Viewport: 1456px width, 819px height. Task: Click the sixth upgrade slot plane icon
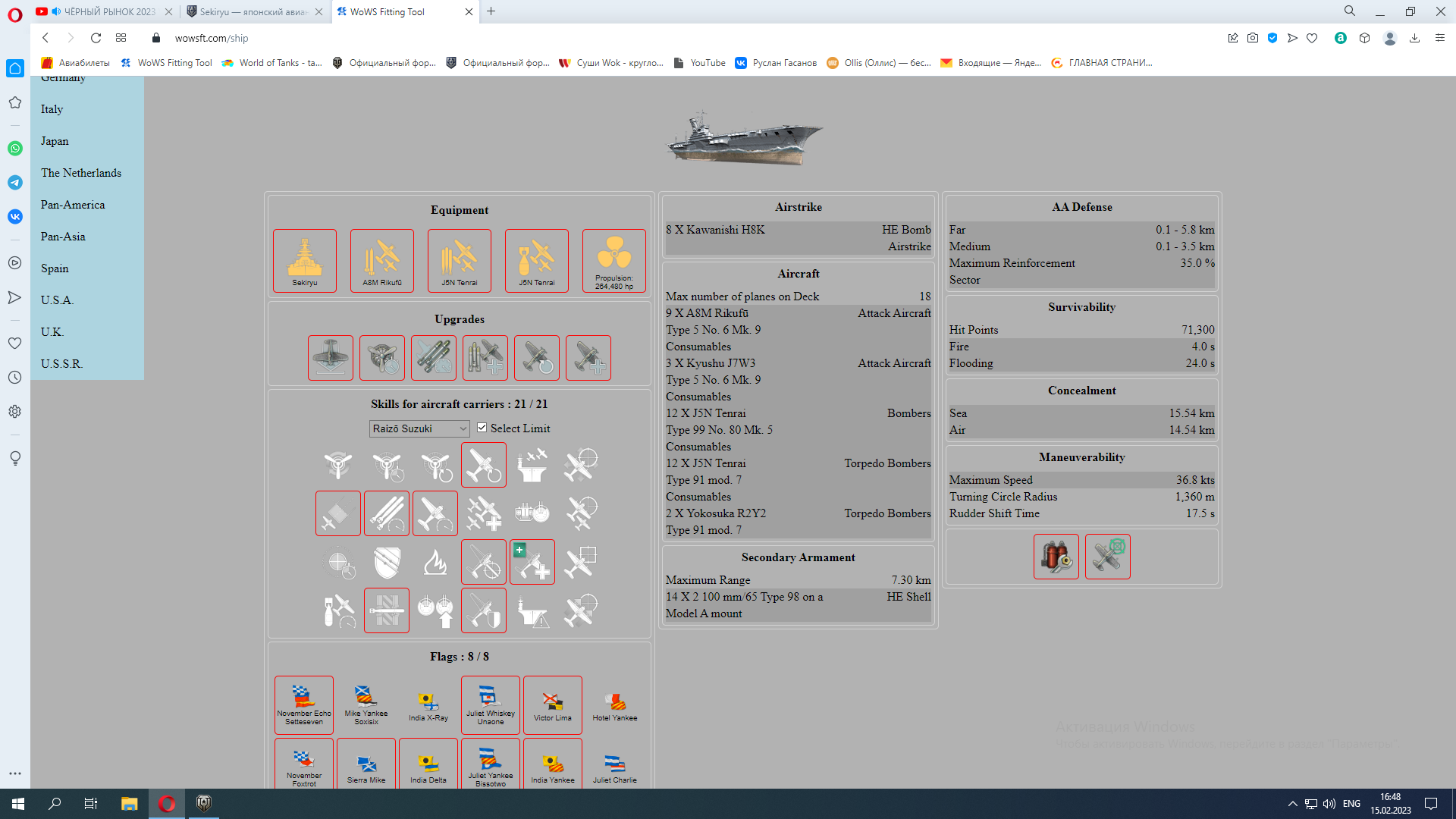[588, 358]
